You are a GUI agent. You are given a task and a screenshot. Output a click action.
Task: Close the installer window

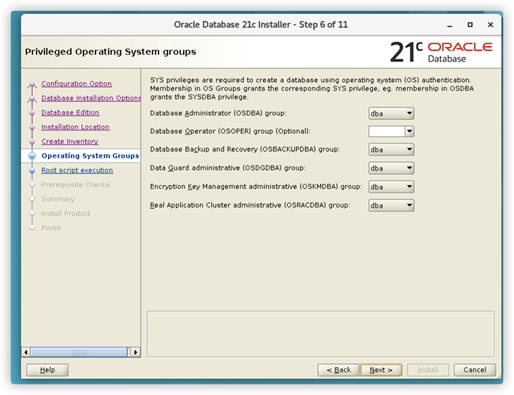click(x=490, y=25)
